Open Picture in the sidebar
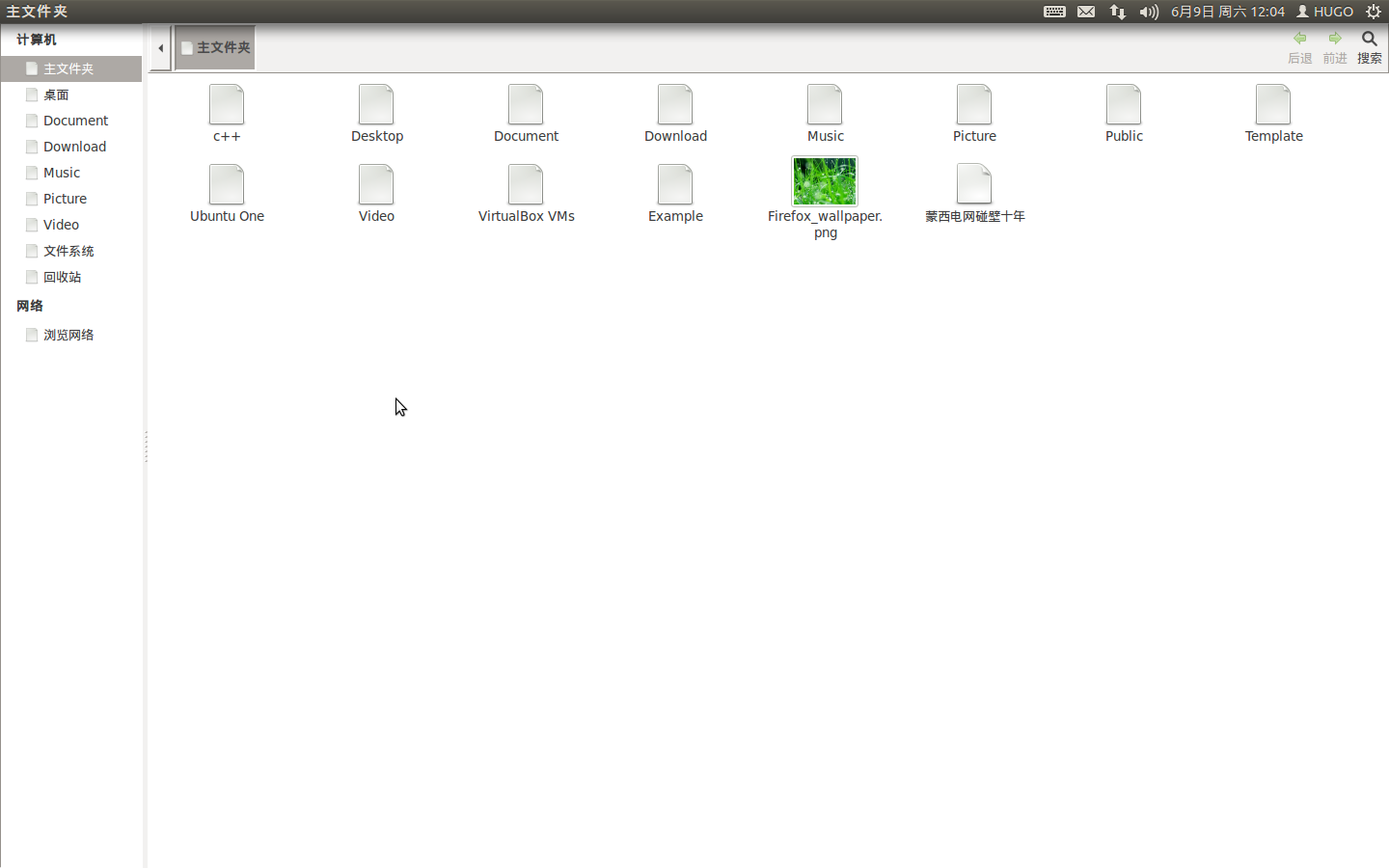Image resolution: width=1389 pixels, height=868 pixels. [71, 199]
